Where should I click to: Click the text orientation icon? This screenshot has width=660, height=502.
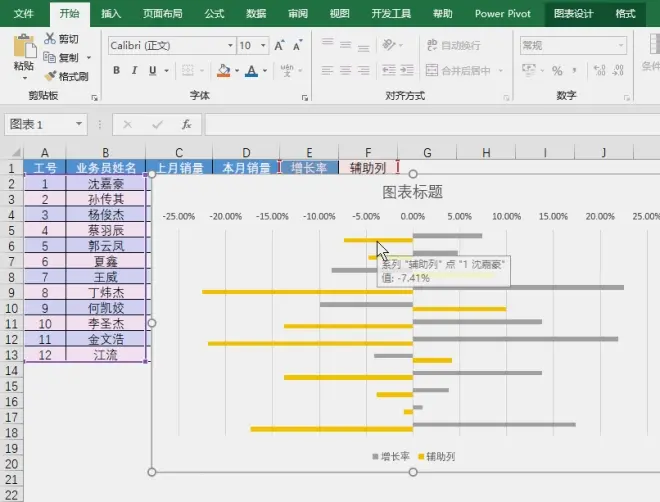[x=389, y=44]
